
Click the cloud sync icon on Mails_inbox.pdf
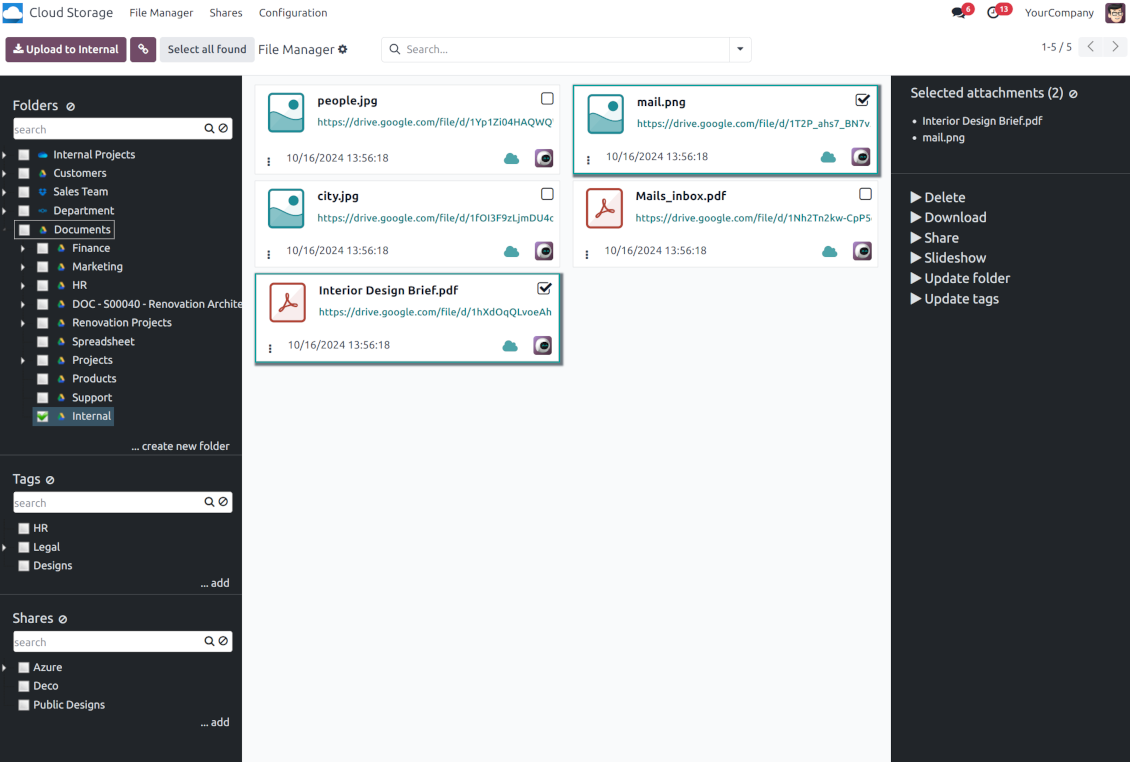pyautogui.click(x=830, y=252)
